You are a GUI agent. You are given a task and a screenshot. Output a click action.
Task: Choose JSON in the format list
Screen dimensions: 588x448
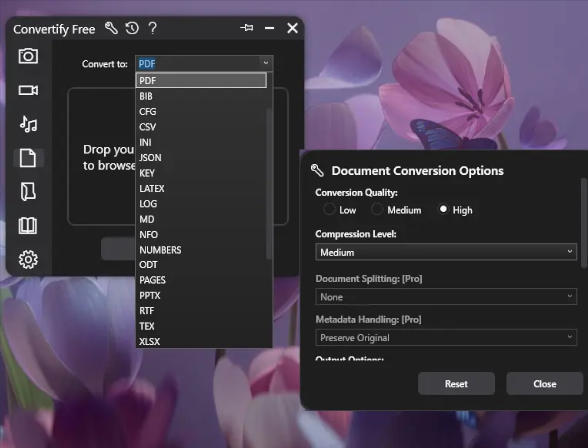pyautogui.click(x=201, y=158)
